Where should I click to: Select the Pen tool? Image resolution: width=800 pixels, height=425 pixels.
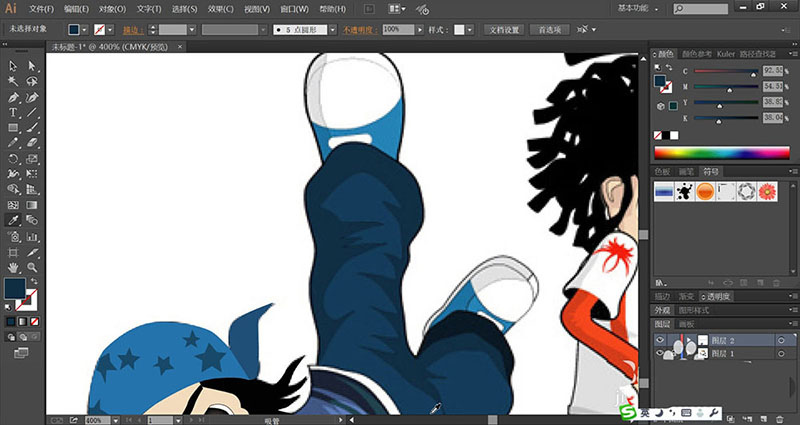[13, 97]
